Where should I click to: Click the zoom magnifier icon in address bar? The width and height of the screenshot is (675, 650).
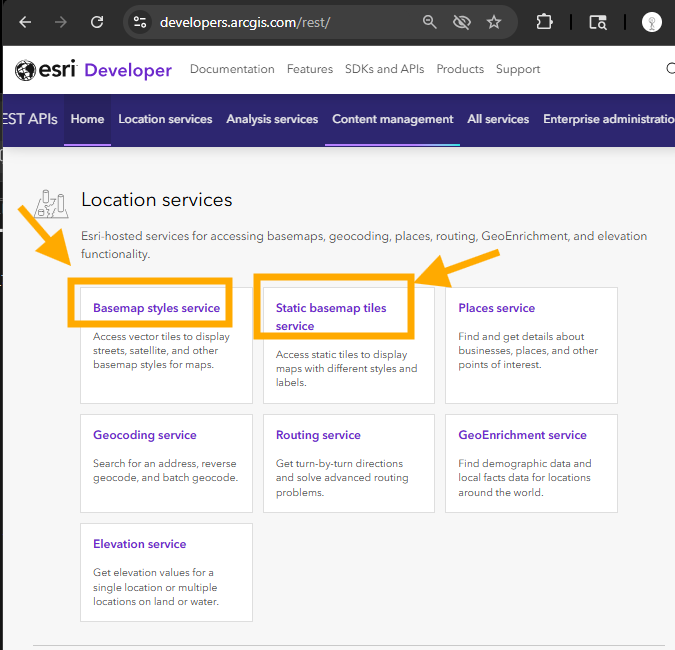[x=429, y=22]
